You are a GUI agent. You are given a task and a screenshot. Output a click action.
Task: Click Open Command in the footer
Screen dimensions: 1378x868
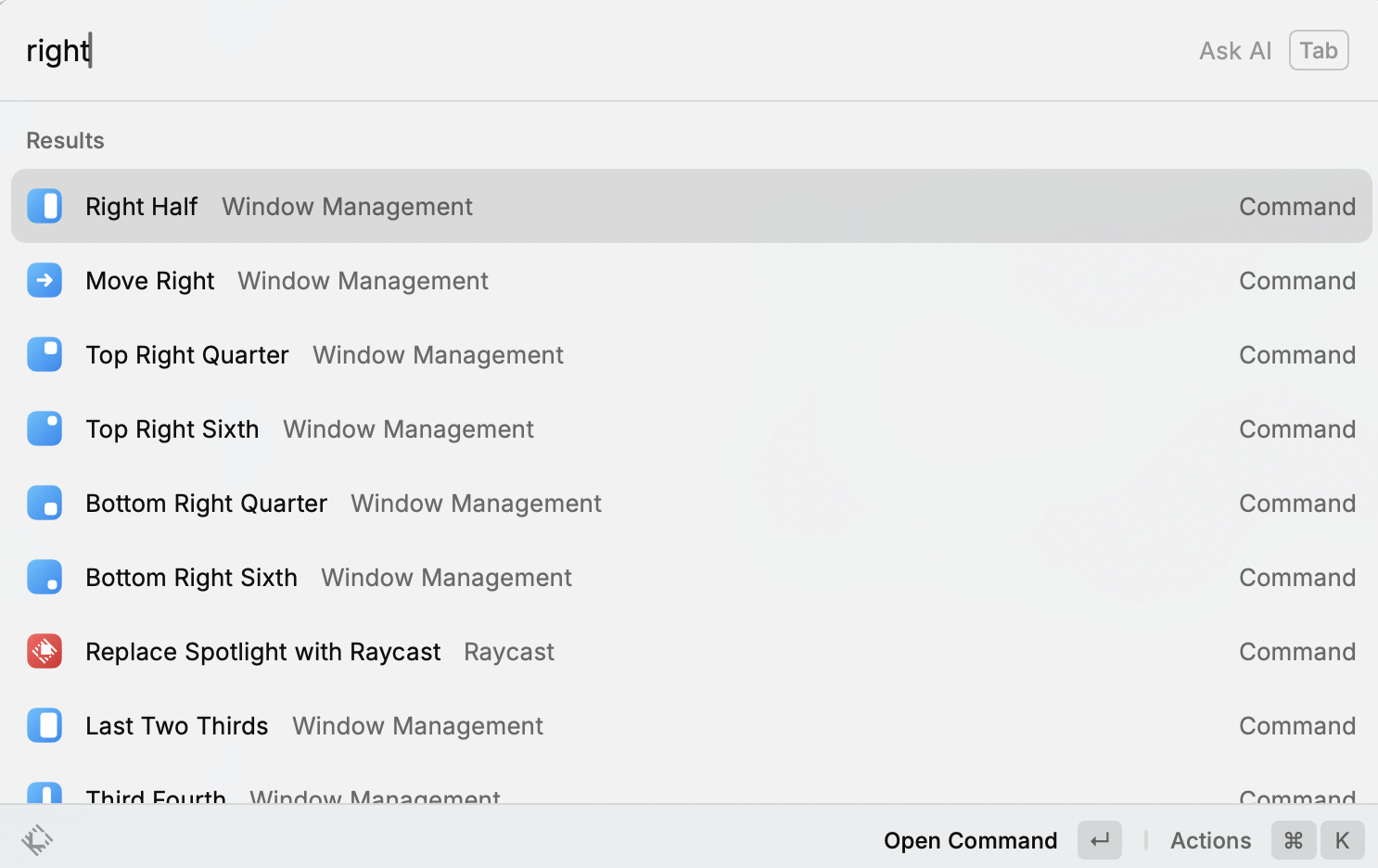coord(970,840)
